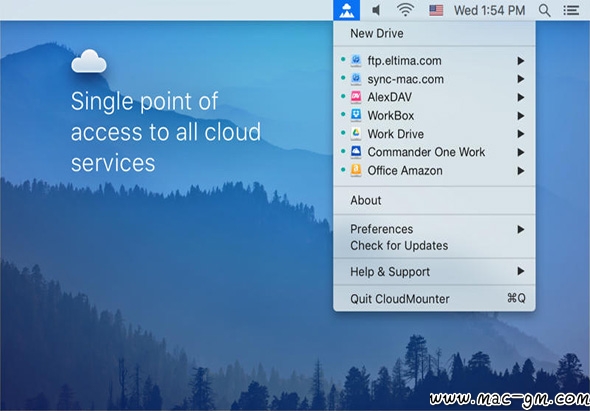Click the ftp.eltima.com drive icon
The width and height of the screenshot is (590, 411).
coord(356,61)
